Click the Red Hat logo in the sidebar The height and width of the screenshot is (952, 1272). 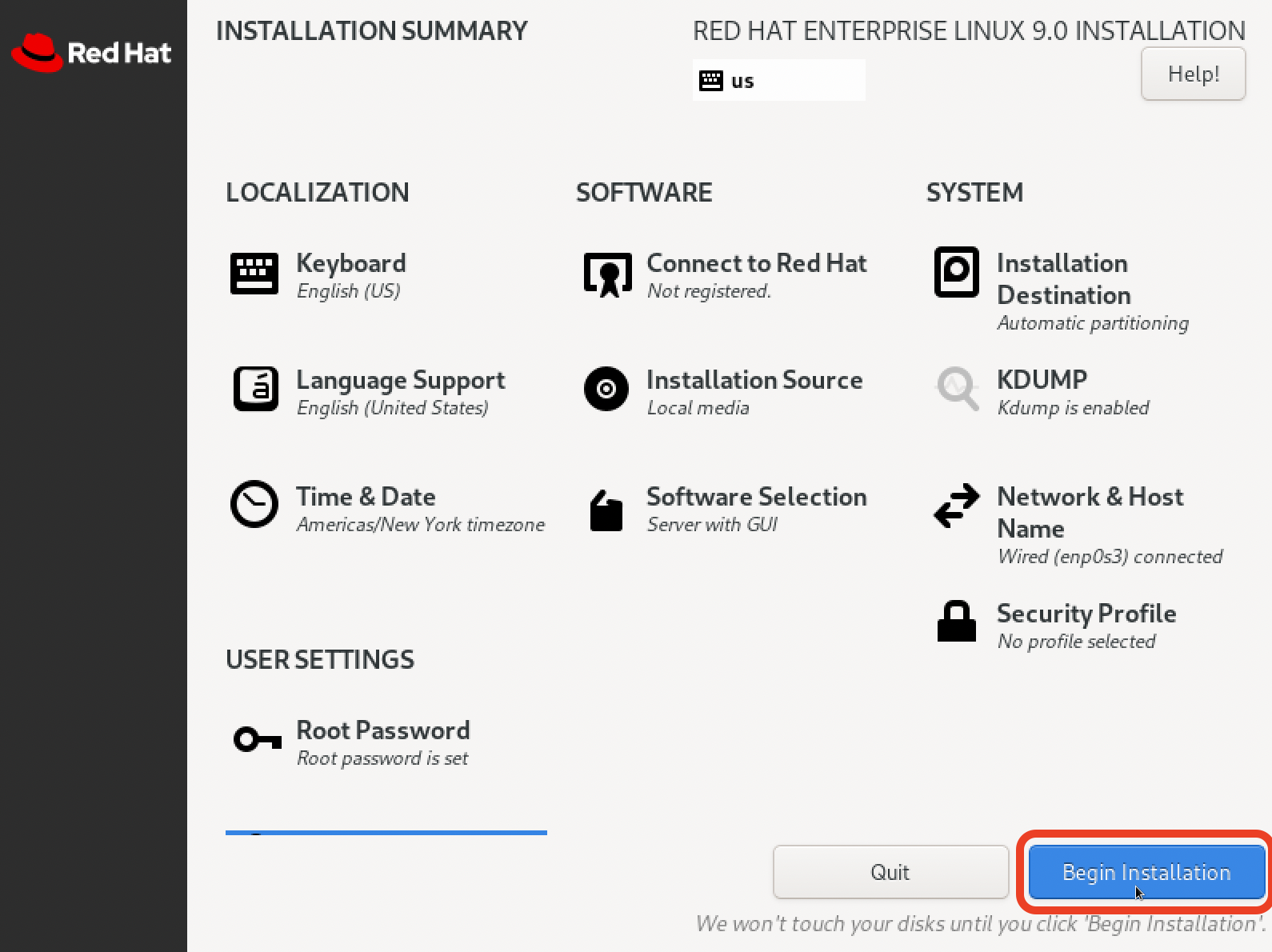[x=92, y=53]
